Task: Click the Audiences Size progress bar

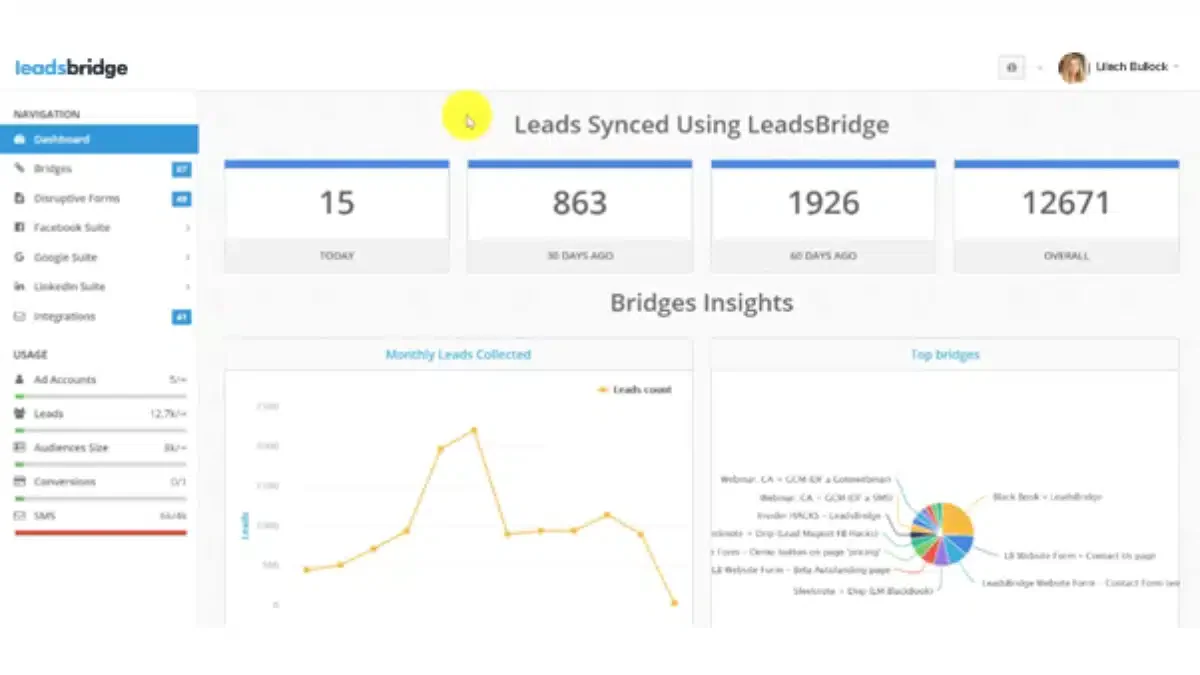Action: click(x=100, y=464)
